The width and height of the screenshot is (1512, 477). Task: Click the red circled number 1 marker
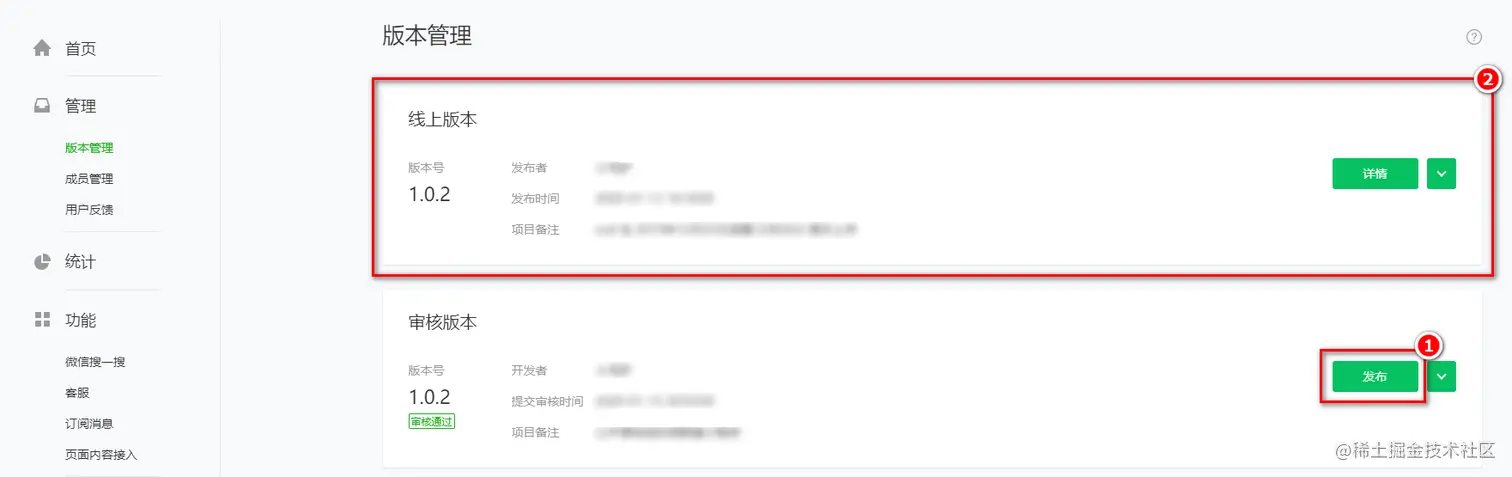pyautogui.click(x=1429, y=345)
